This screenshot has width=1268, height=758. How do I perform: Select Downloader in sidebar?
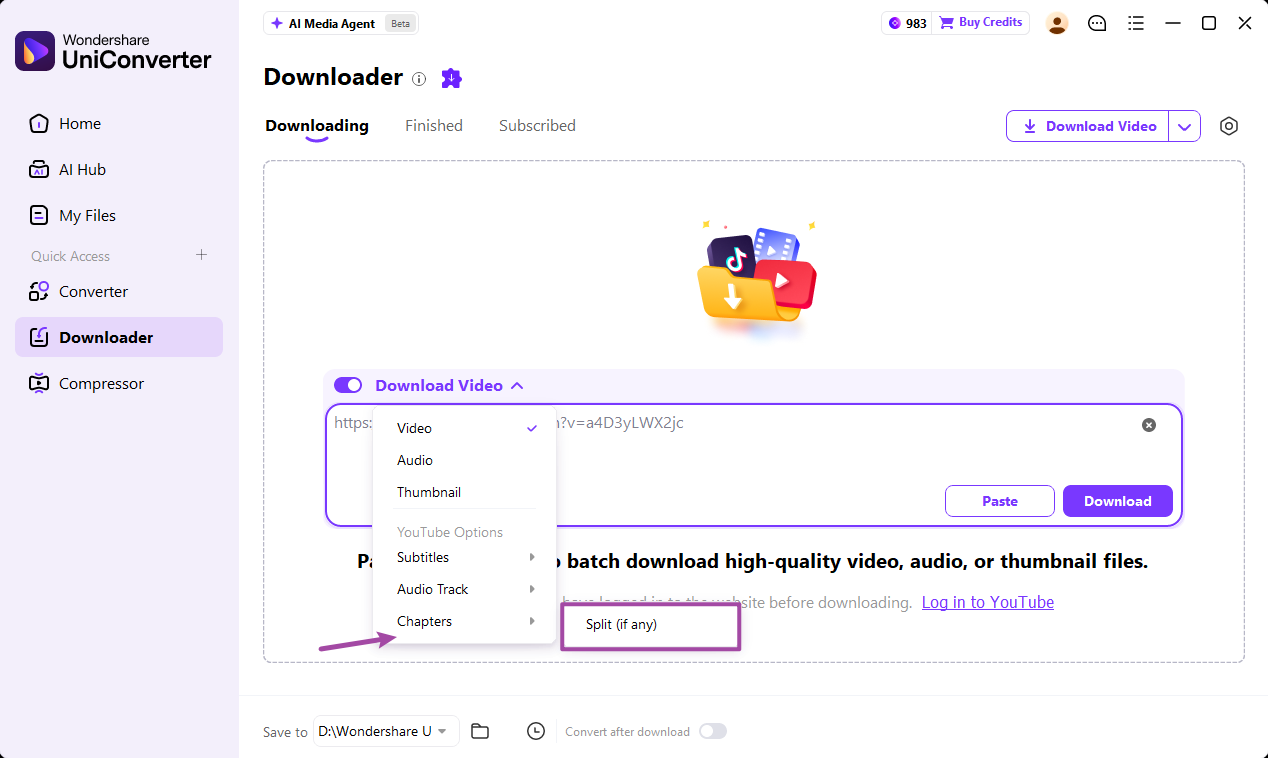click(x=119, y=338)
